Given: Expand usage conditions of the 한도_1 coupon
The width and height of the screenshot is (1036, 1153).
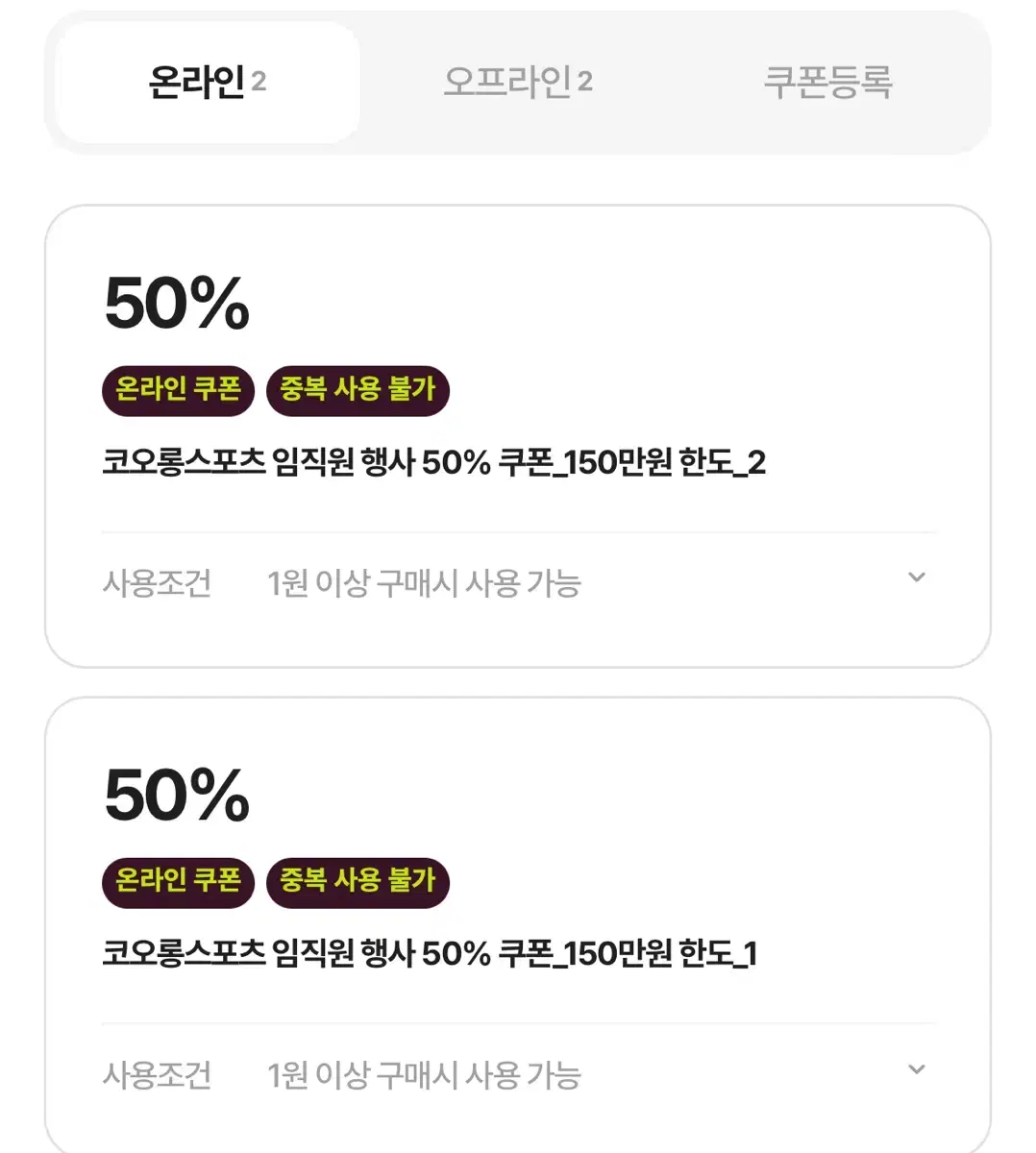Looking at the screenshot, I should tap(917, 1069).
